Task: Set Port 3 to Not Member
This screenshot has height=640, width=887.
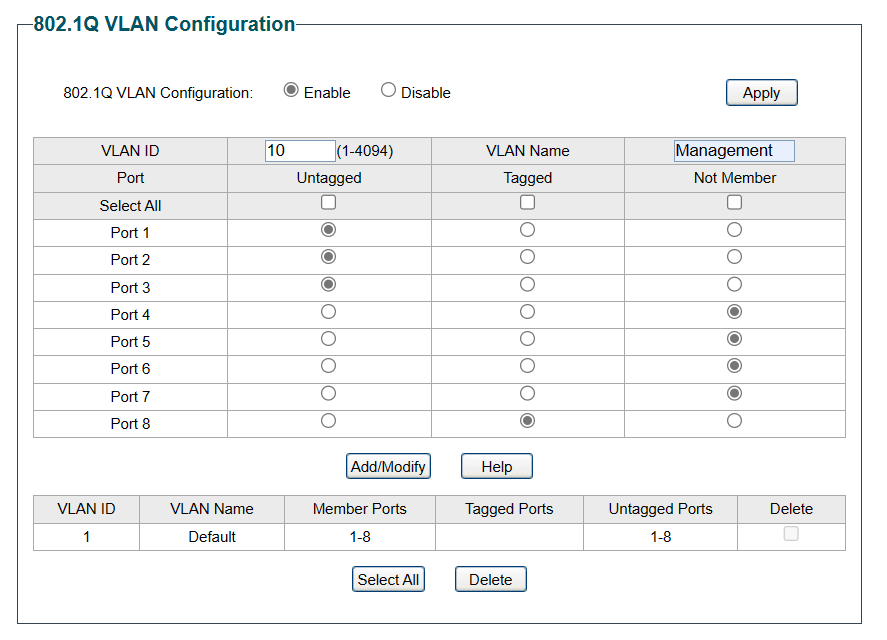Action: click(735, 285)
